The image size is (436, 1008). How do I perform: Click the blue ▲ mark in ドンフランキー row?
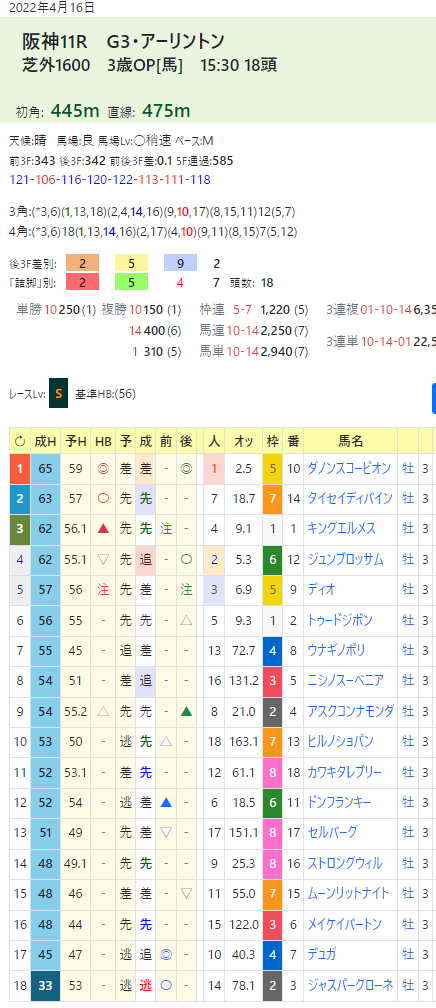point(166,802)
